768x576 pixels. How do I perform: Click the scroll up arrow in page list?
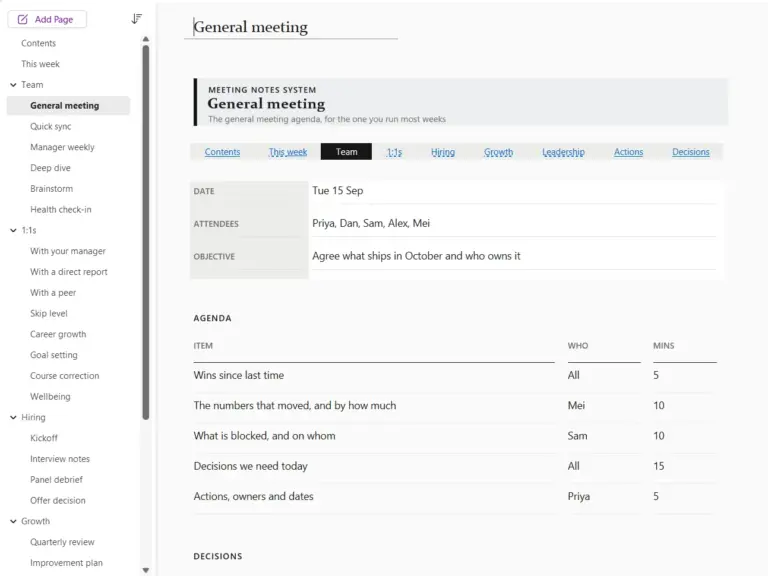pyautogui.click(x=145, y=39)
